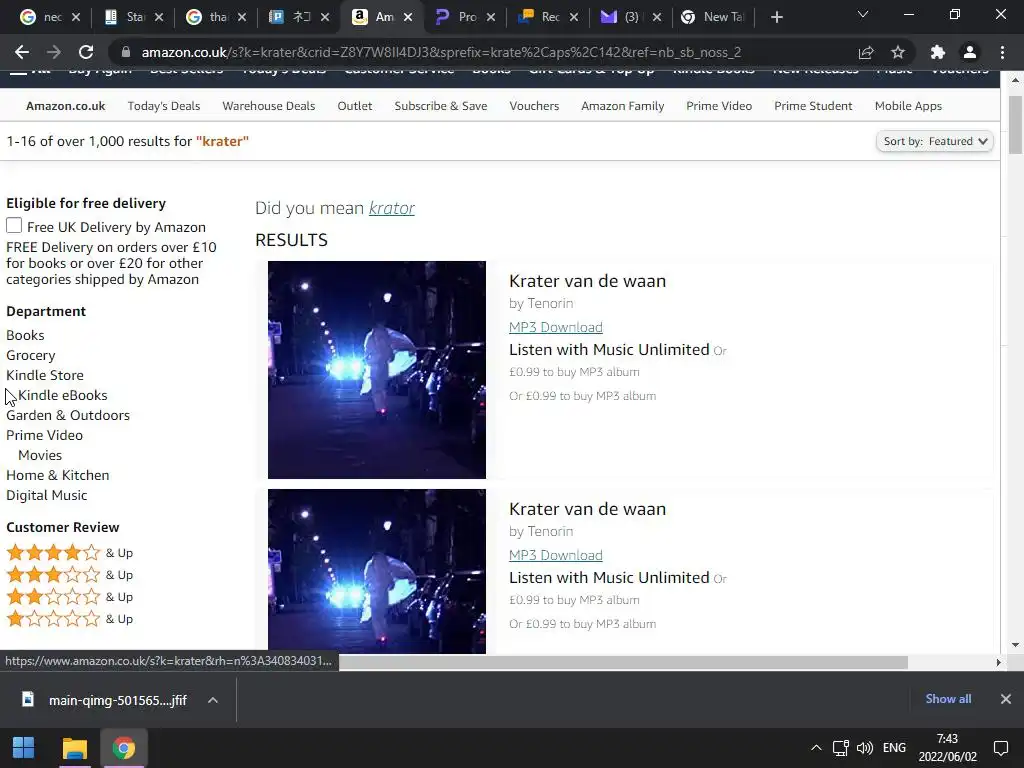Select the Books department
This screenshot has height=768, width=1024.
[25, 335]
